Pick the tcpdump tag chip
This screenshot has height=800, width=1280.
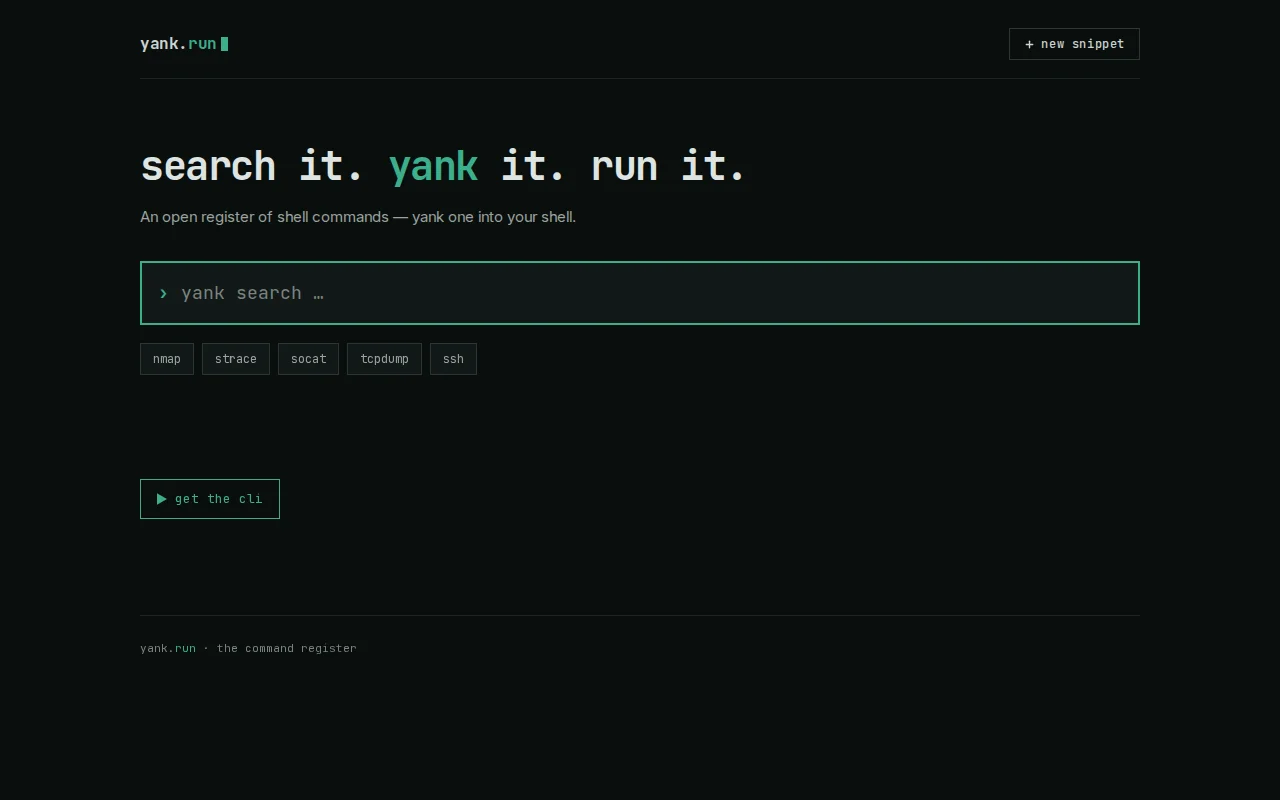click(x=384, y=359)
